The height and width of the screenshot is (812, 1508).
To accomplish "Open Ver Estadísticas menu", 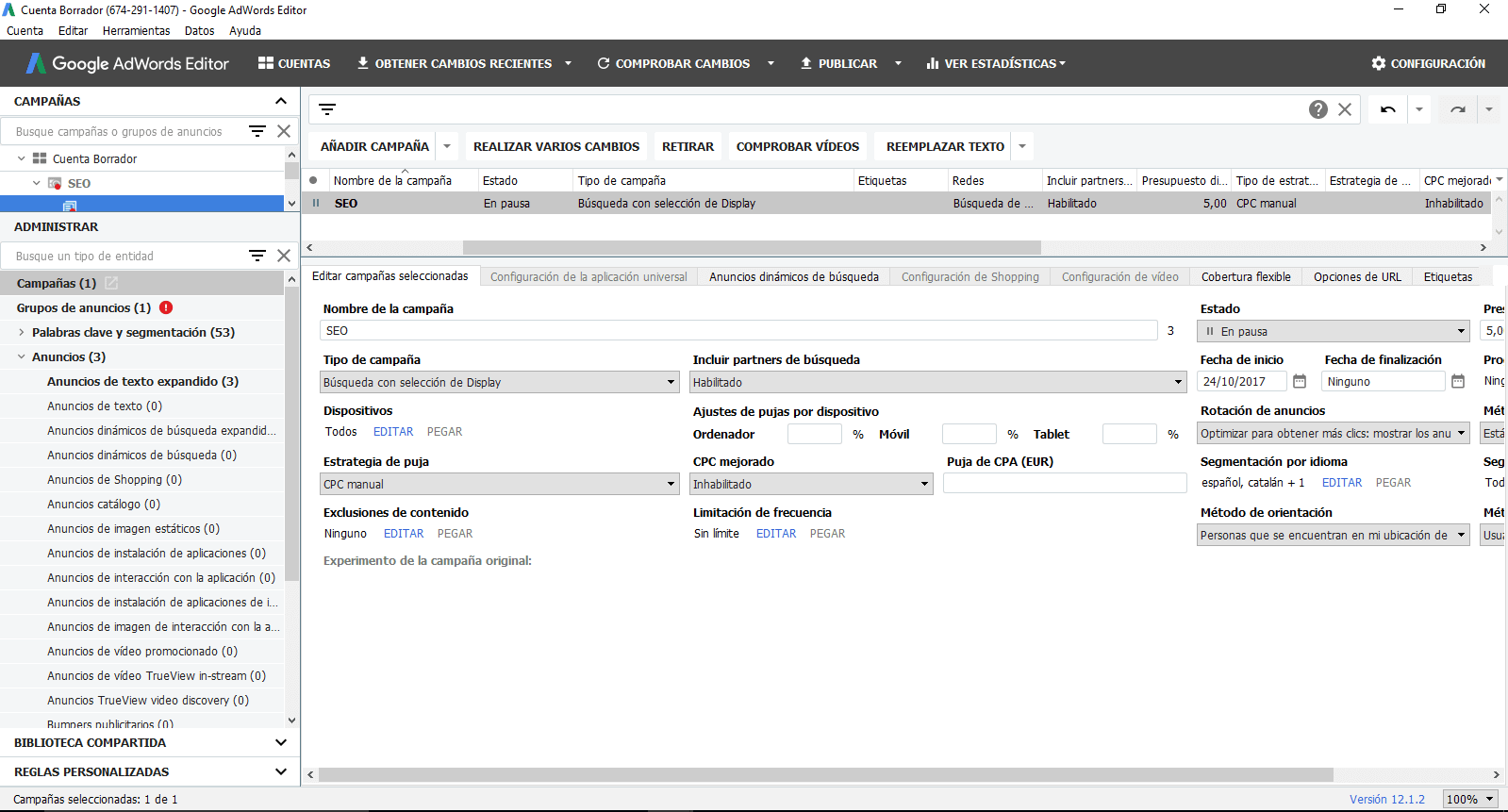I will 996,63.
